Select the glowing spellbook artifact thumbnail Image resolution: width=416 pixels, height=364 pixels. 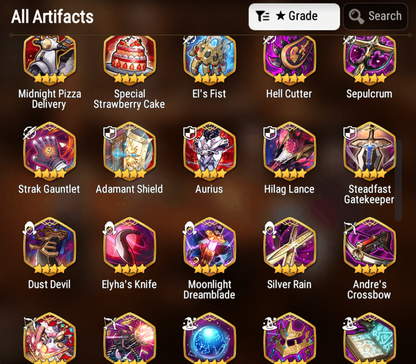pos(369,338)
